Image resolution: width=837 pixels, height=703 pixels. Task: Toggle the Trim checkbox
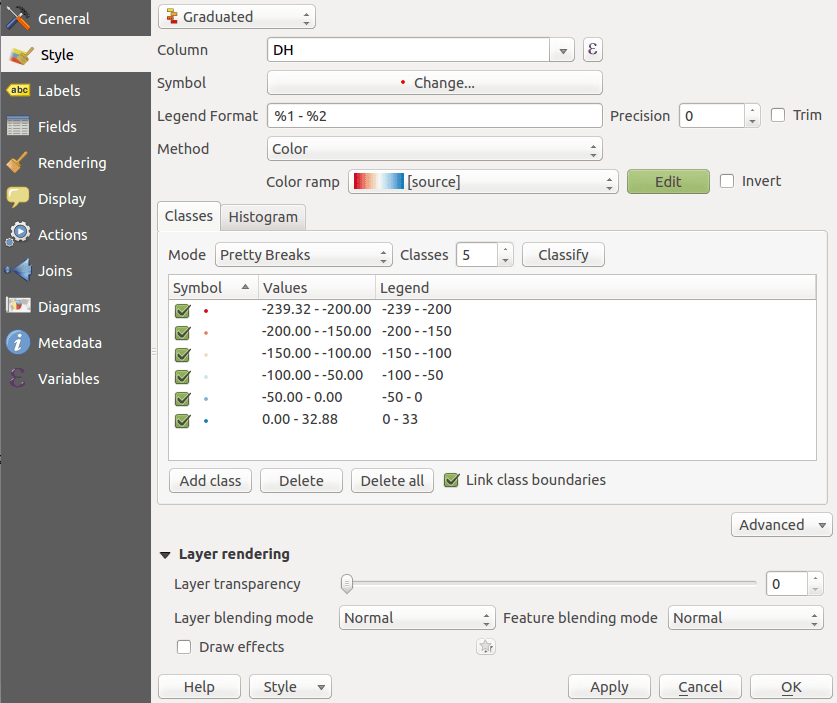coord(778,115)
